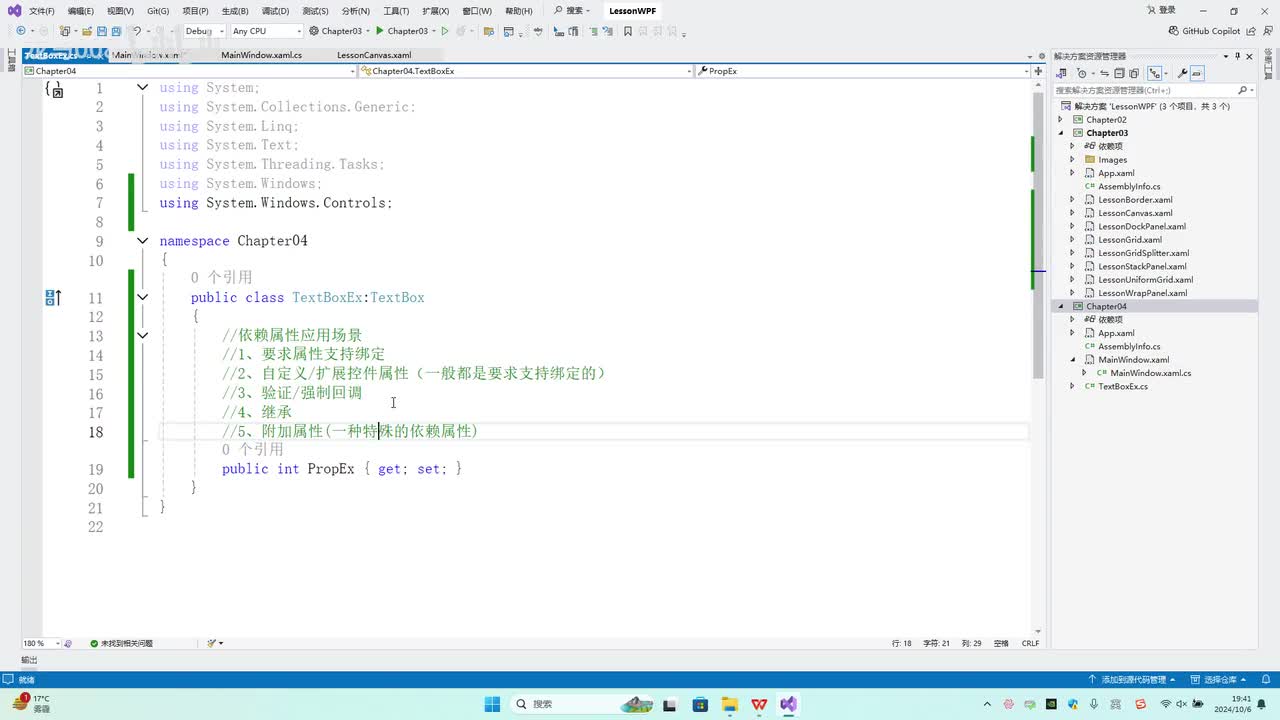Switch to the MainWindow.xaml.cs tab
Screen dimensions: 1280x720
[x=261, y=55]
